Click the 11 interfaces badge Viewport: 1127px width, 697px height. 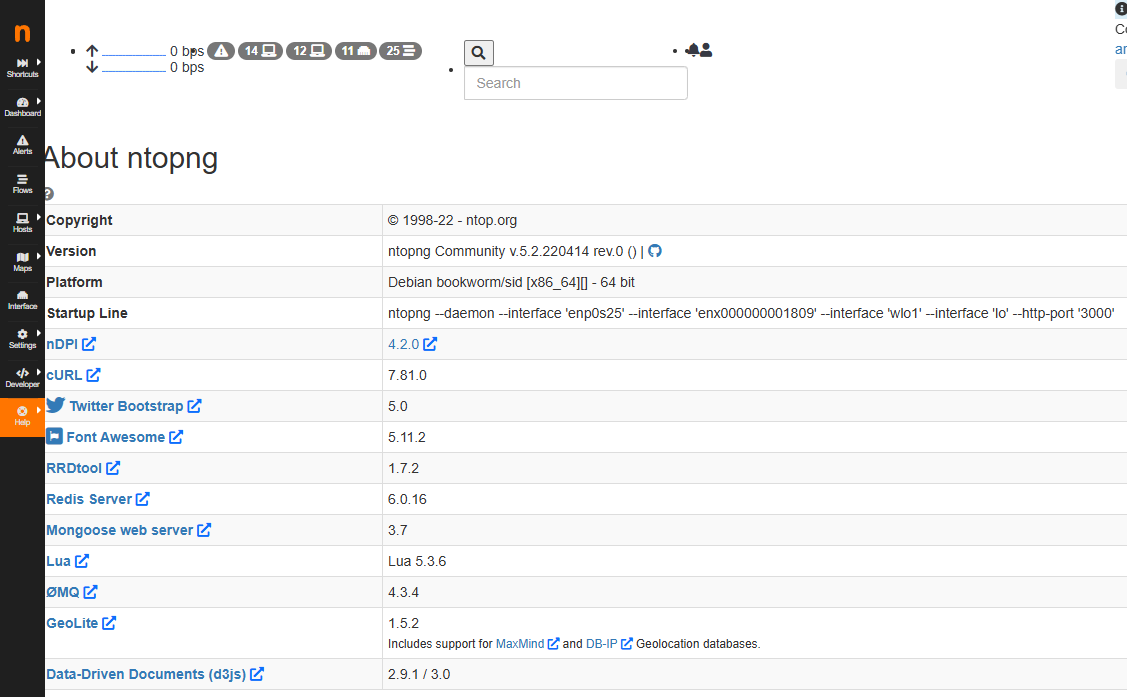(x=356, y=51)
